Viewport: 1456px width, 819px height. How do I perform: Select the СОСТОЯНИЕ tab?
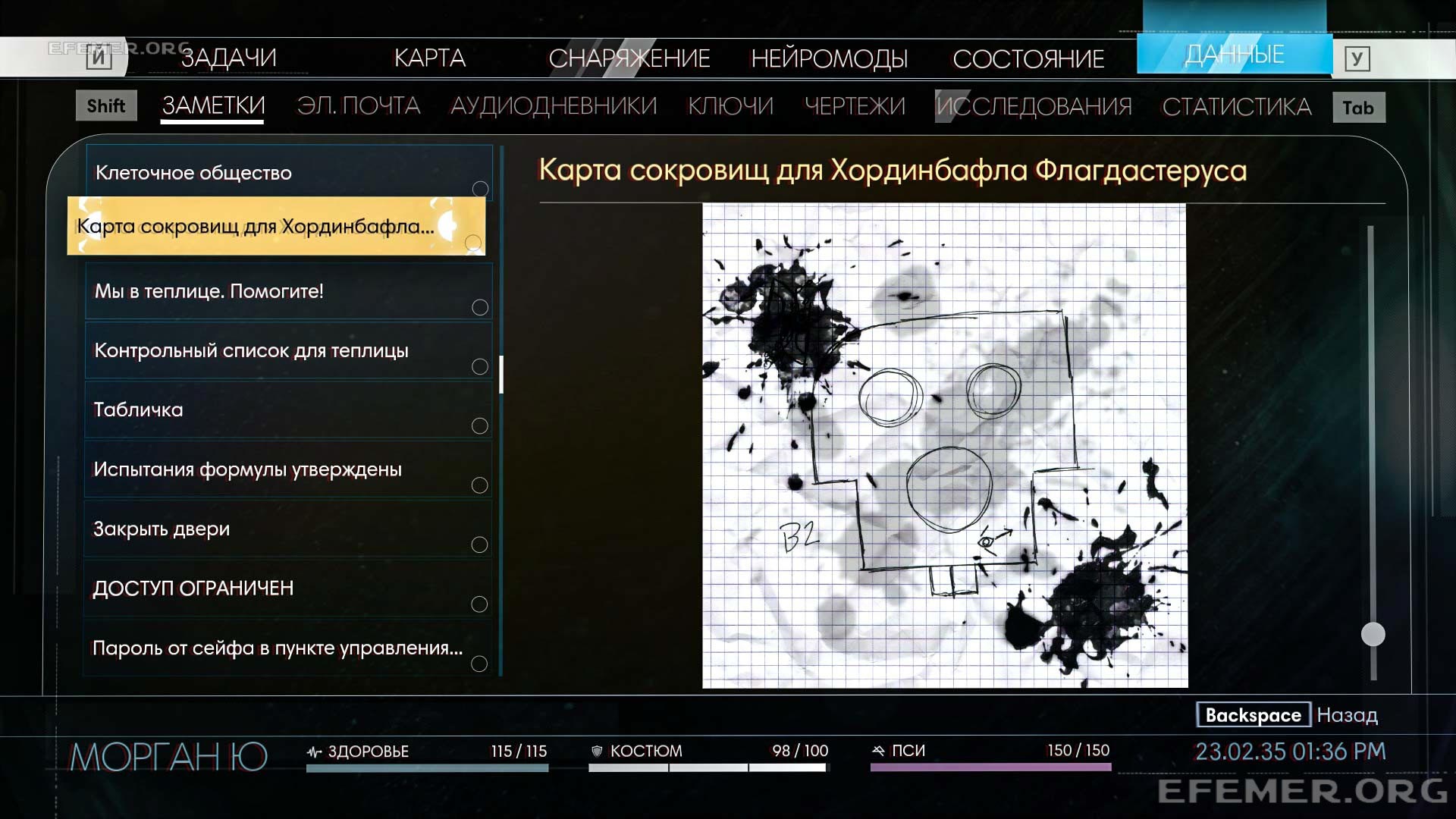(x=1028, y=58)
